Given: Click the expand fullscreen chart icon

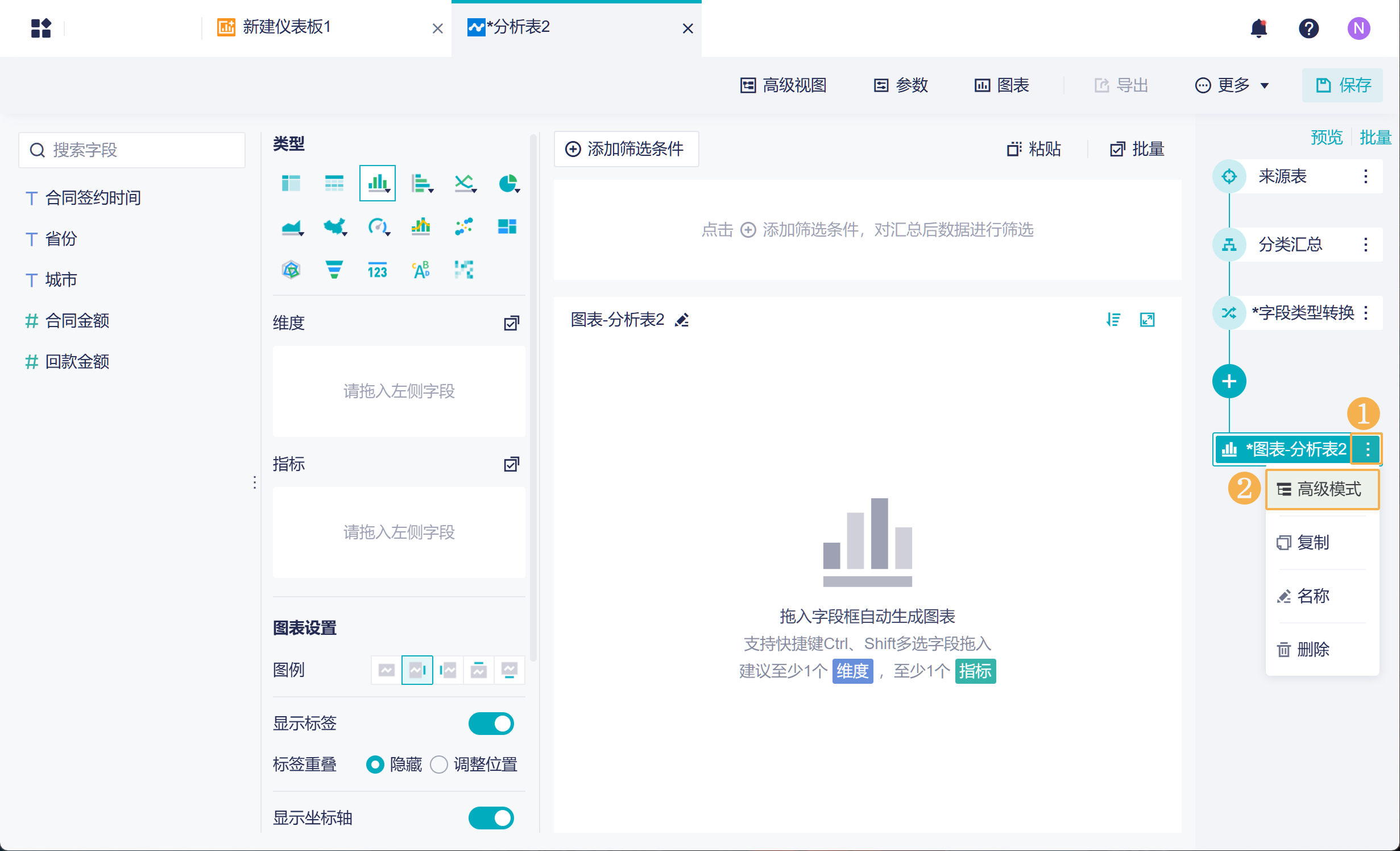Looking at the screenshot, I should coord(1147,320).
